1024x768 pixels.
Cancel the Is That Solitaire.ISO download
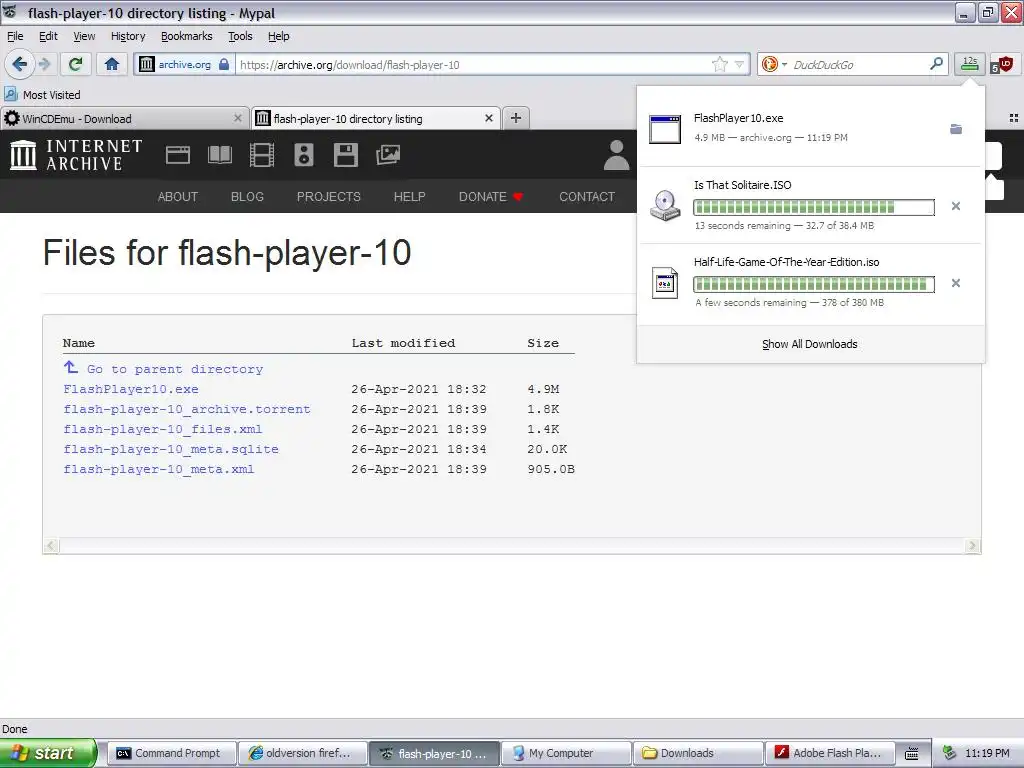click(955, 206)
